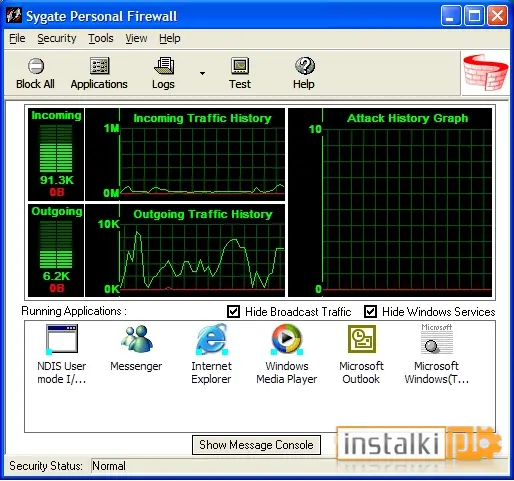Click Show Message Console button

coord(256,445)
